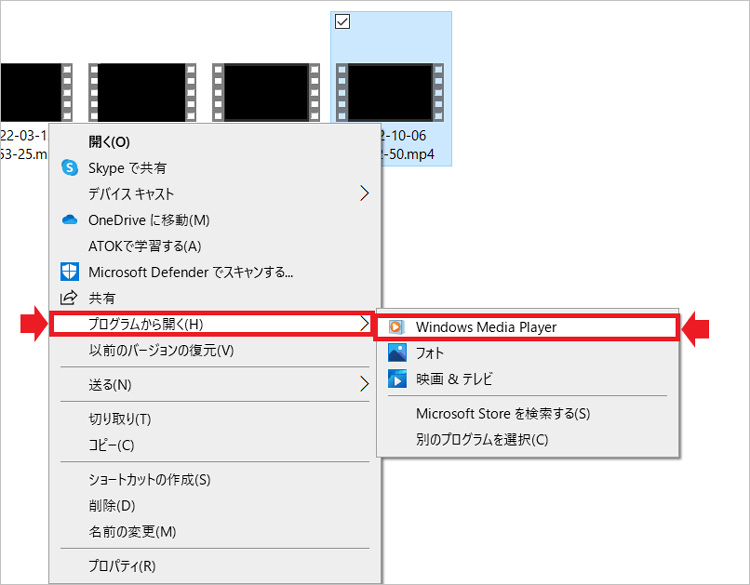Select Windows Media Player in submenu
Image resolution: width=750 pixels, height=585 pixels.
click(x=526, y=328)
